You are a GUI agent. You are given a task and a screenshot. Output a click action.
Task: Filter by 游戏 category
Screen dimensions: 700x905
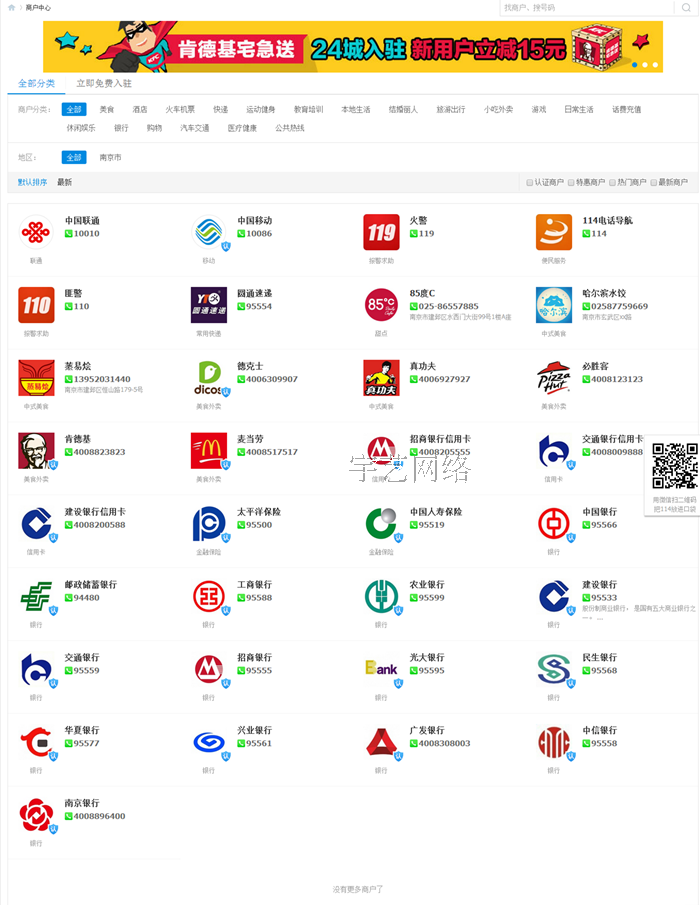click(x=538, y=109)
